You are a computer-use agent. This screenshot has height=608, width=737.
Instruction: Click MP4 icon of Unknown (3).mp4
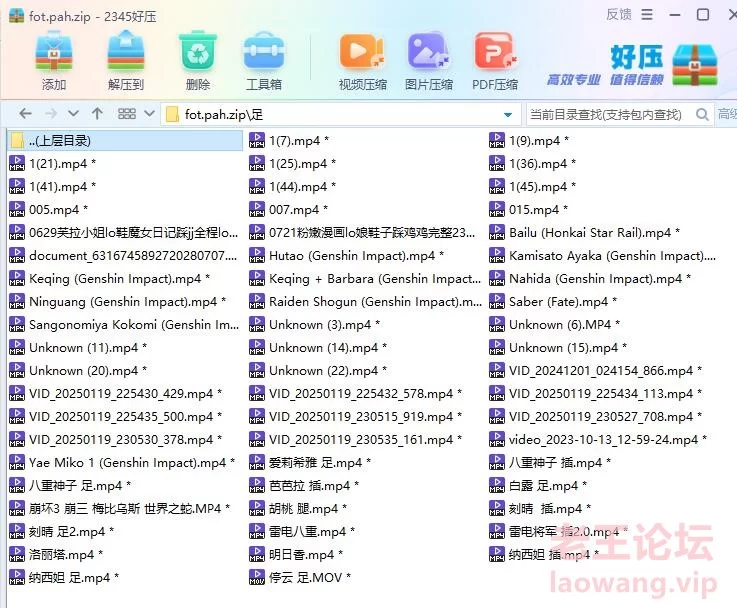point(257,325)
